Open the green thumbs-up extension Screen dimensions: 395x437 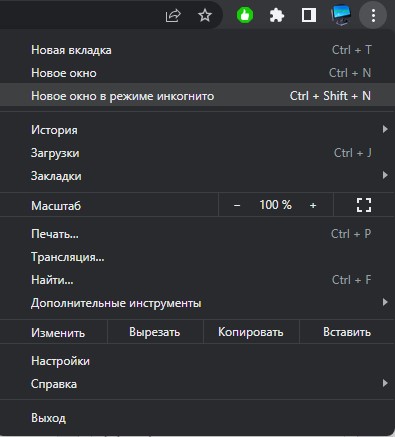(245, 15)
